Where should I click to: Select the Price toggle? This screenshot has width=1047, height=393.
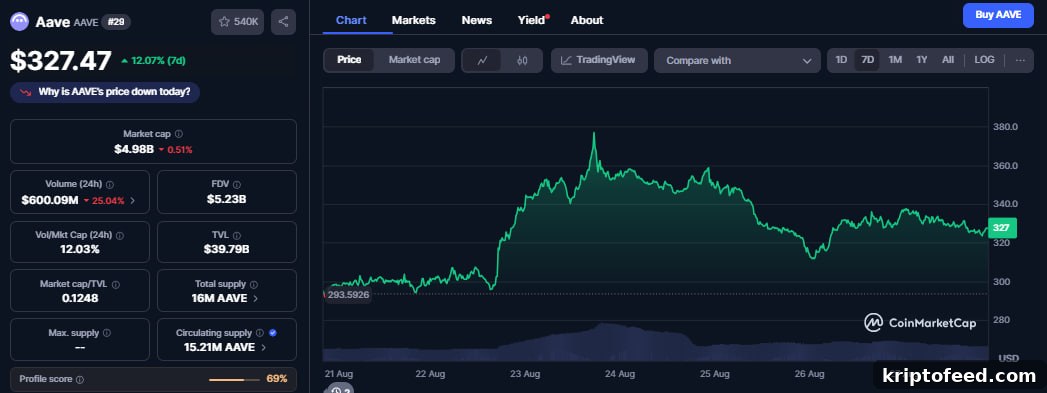tap(349, 60)
